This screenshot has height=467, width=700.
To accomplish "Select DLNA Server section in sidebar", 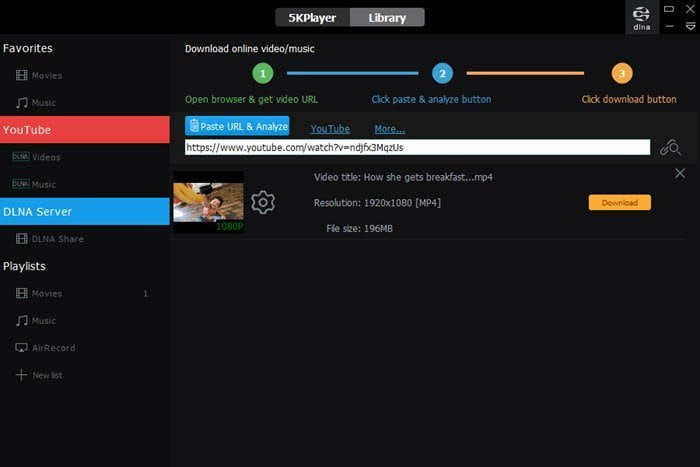I will [85, 212].
